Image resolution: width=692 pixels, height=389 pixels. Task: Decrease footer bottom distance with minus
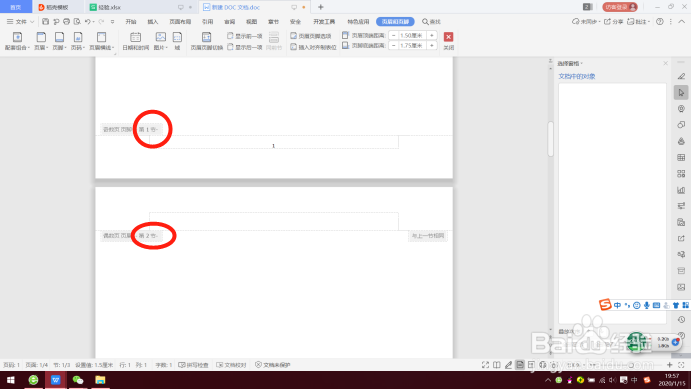[x=394, y=45]
